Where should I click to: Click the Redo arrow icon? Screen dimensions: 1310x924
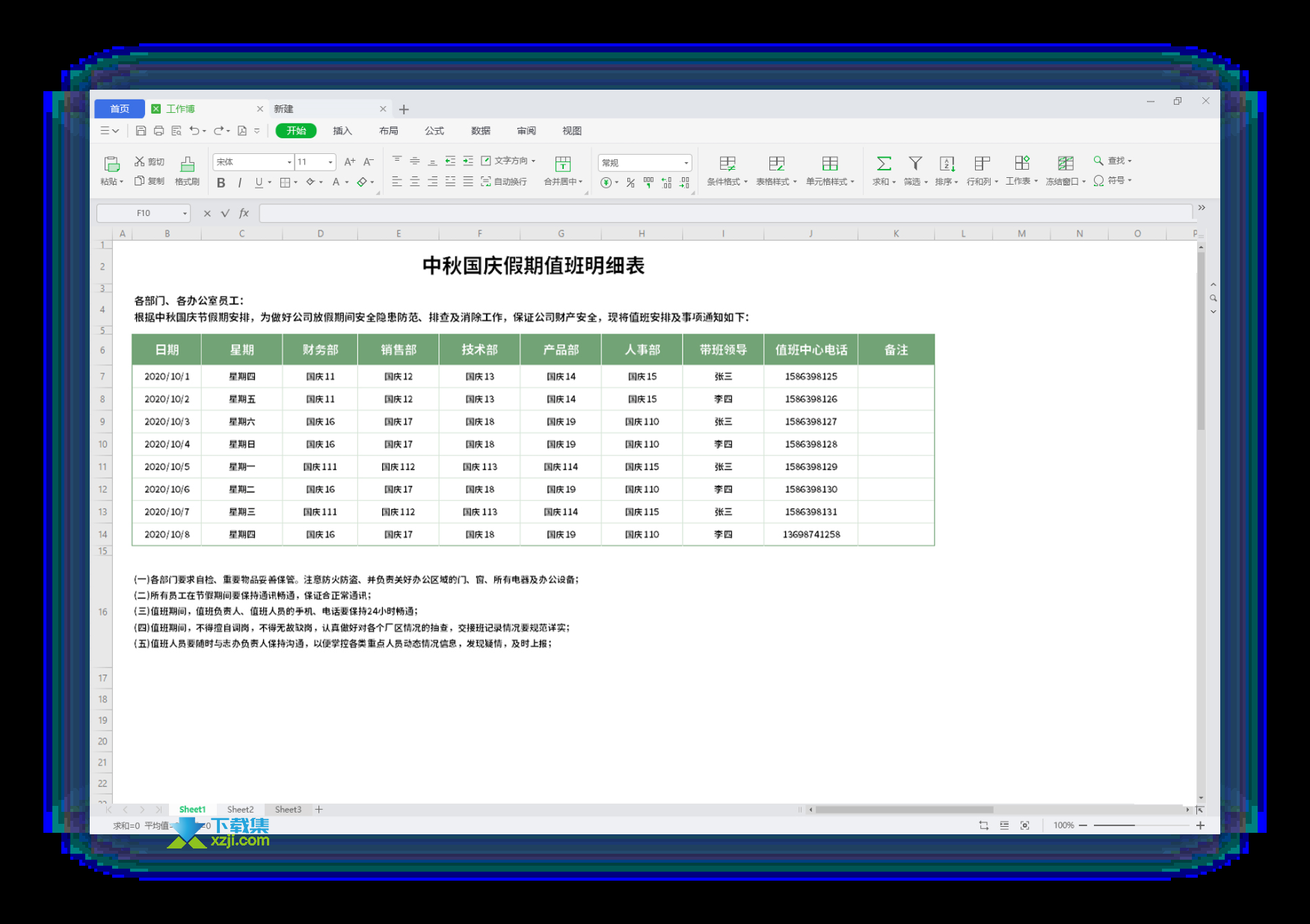point(218,131)
